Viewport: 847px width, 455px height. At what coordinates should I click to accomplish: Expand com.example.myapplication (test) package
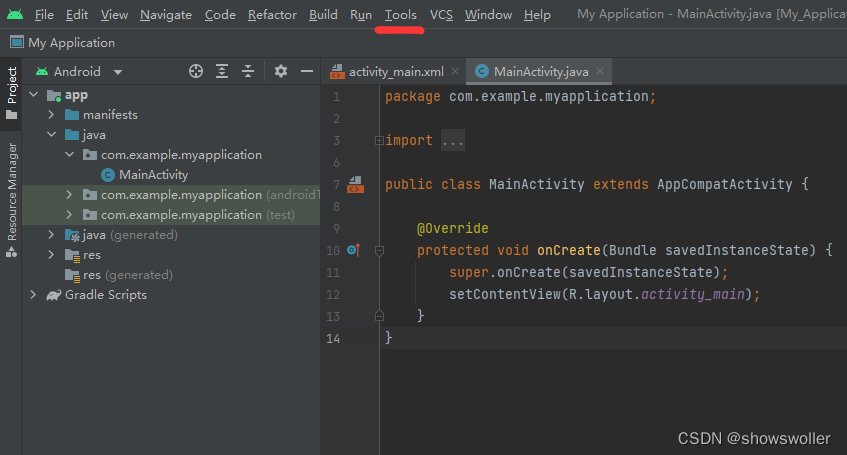69,215
